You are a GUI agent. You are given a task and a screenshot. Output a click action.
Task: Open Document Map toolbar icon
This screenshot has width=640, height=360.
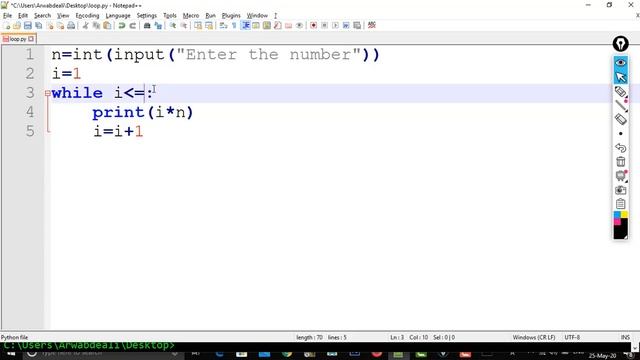[x=267, y=25]
